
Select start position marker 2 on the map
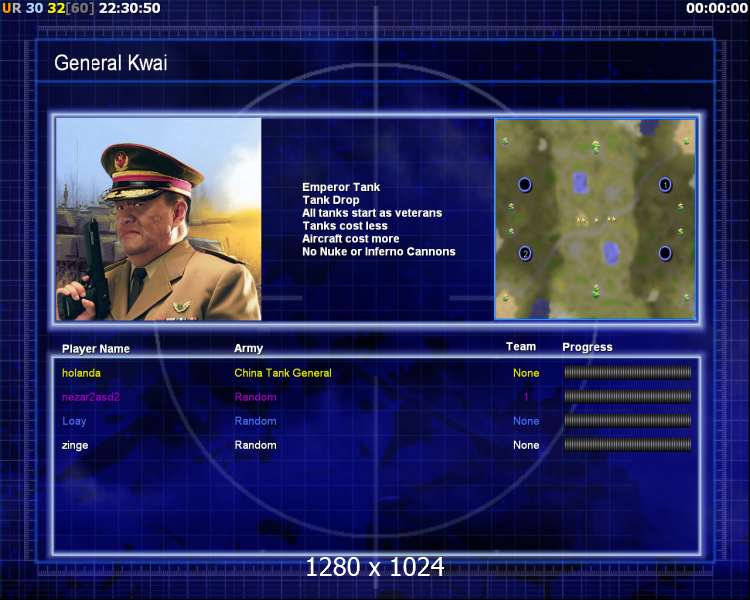click(525, 254)
